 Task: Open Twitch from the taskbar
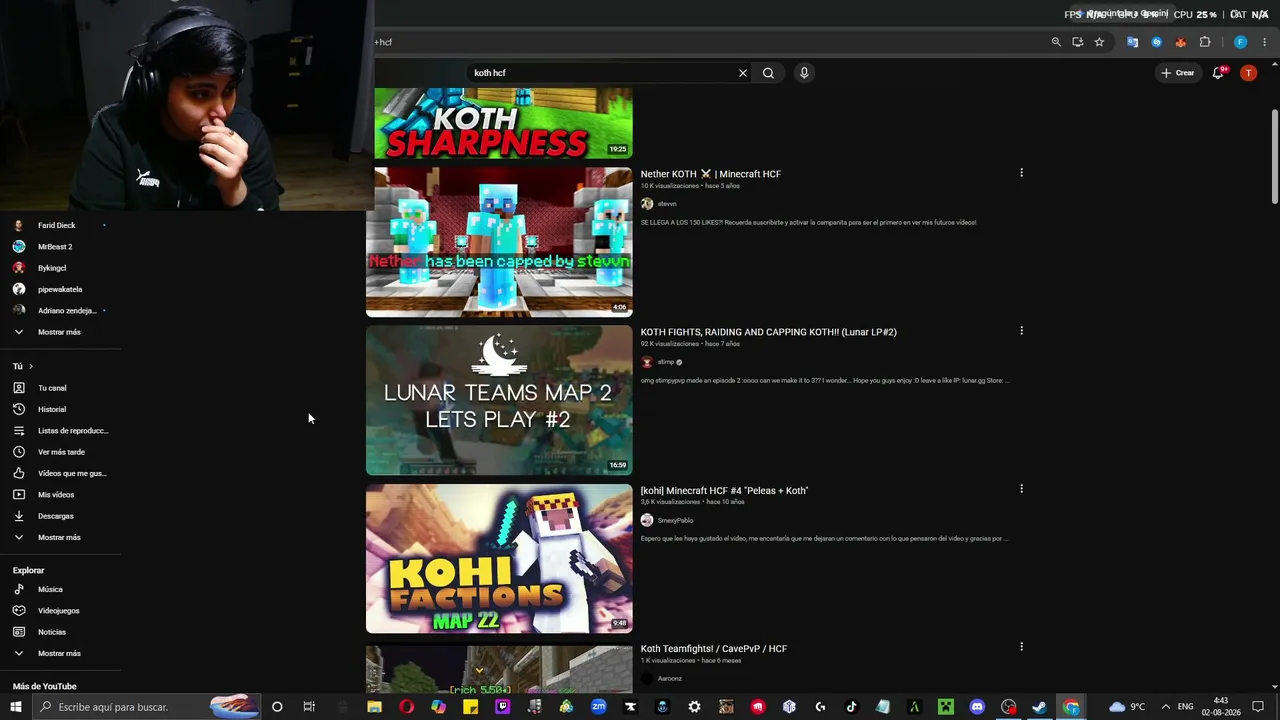click(x=502, y=707)
